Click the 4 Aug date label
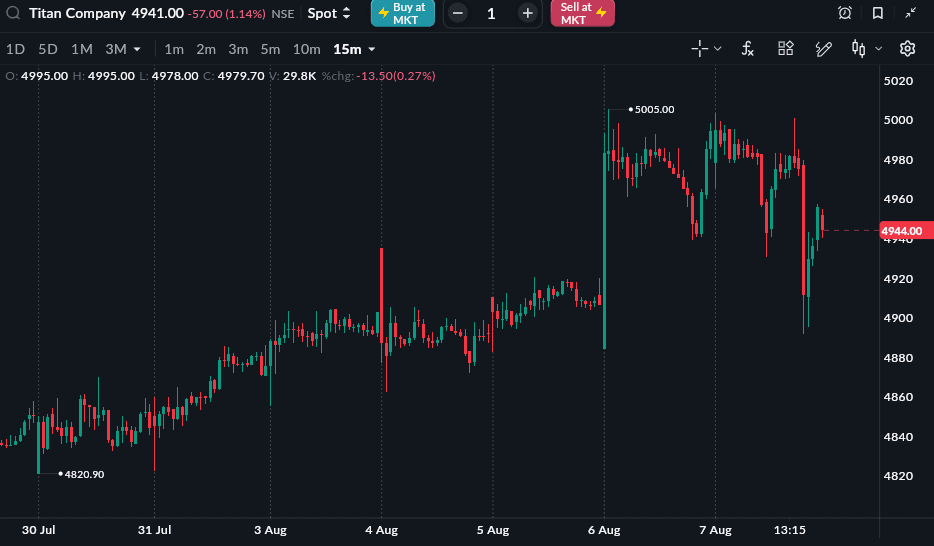 (x=381, y=530)
